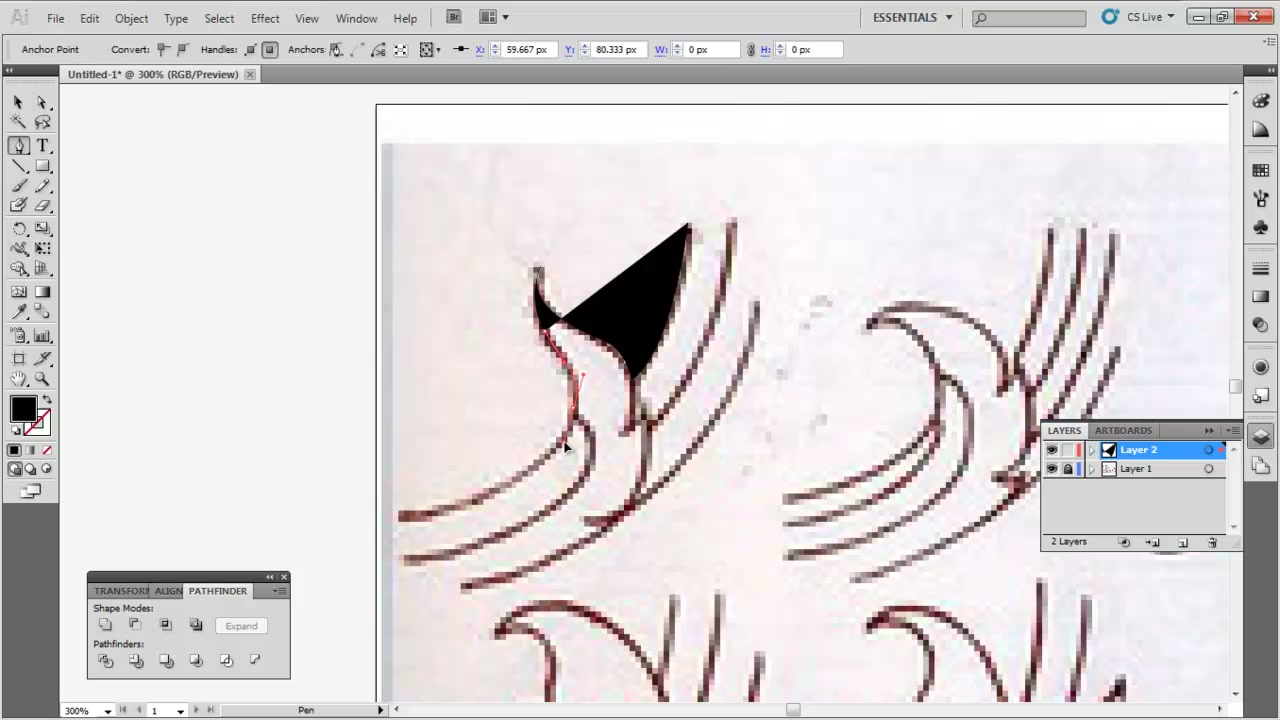1280x720 pixels.
Task: Choose the Artboard tool
Action: pyautogui.click(x=18, y=358)
